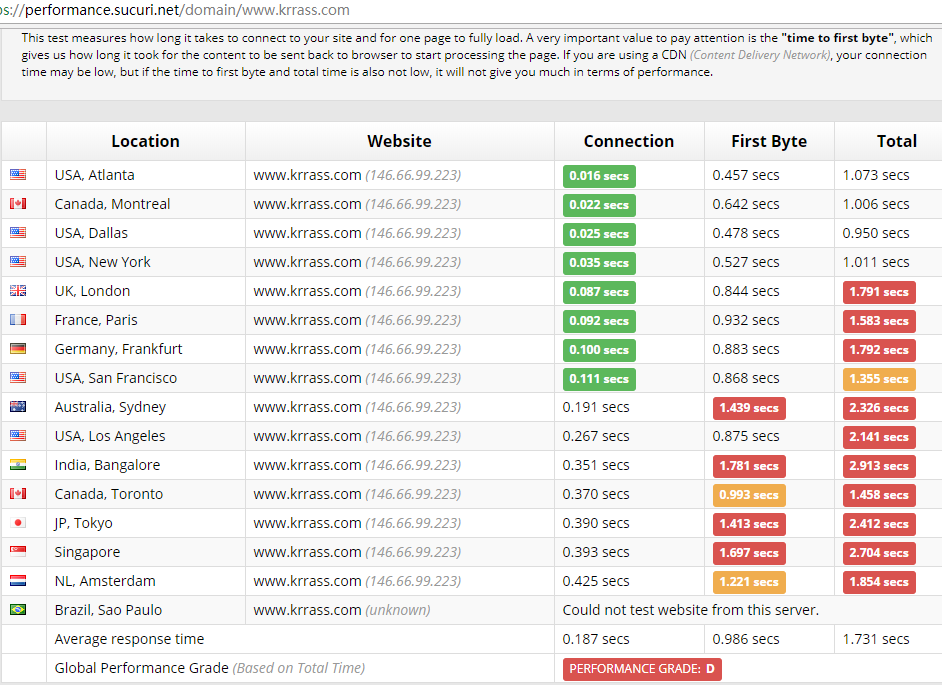Click the Netherlands flag icon for Amsterdam
This screenshot has height=685, width=942.
click(x=18, y=581)
